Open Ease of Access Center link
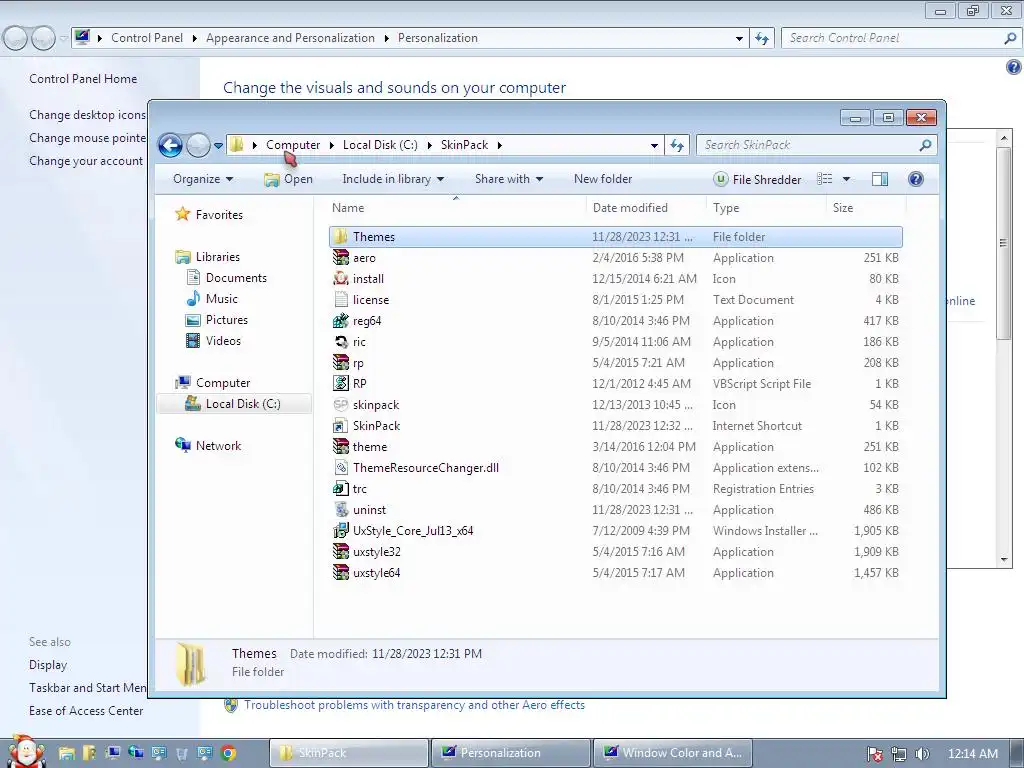The image size is (1024, 768). (x=86, y=711)
